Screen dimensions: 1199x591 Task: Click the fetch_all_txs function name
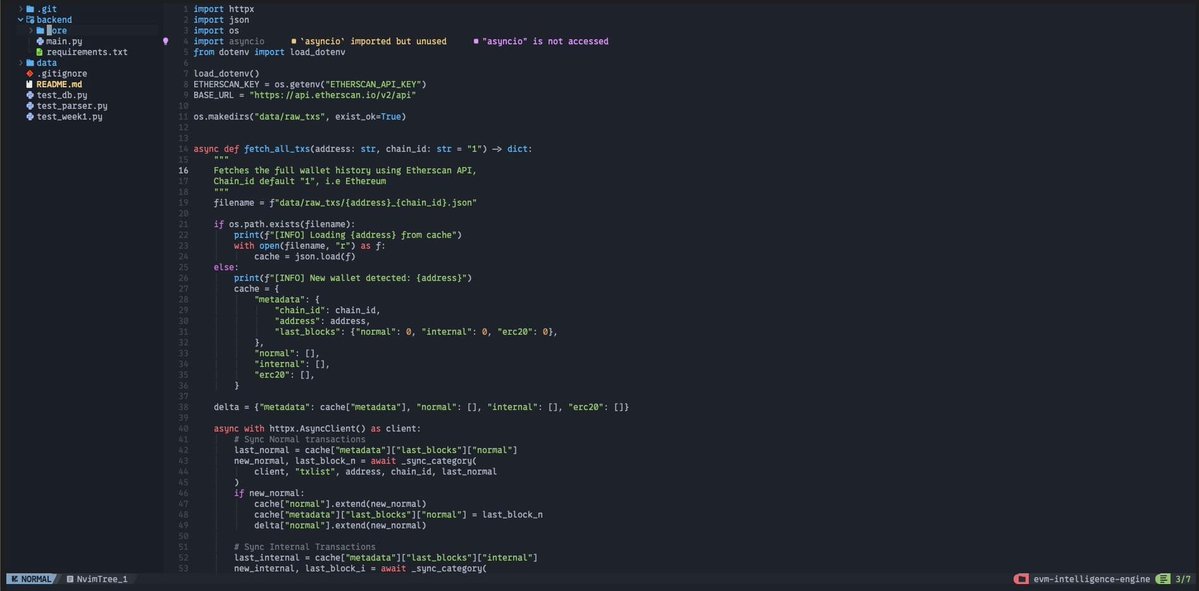[x=277, y=149]
